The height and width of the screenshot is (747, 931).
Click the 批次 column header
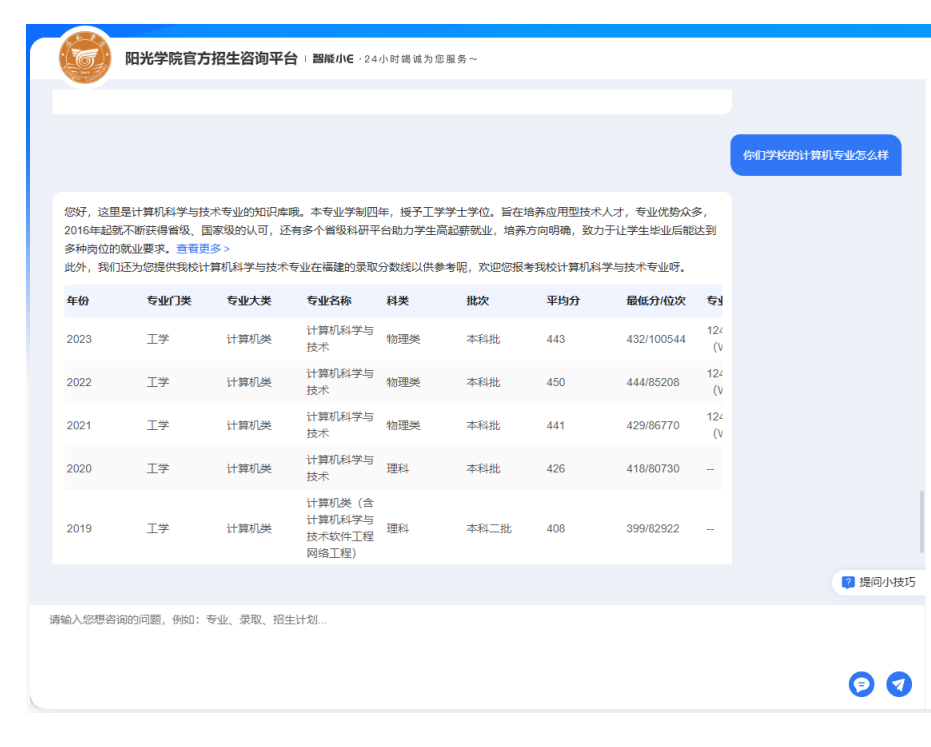[x=478, y=301]
